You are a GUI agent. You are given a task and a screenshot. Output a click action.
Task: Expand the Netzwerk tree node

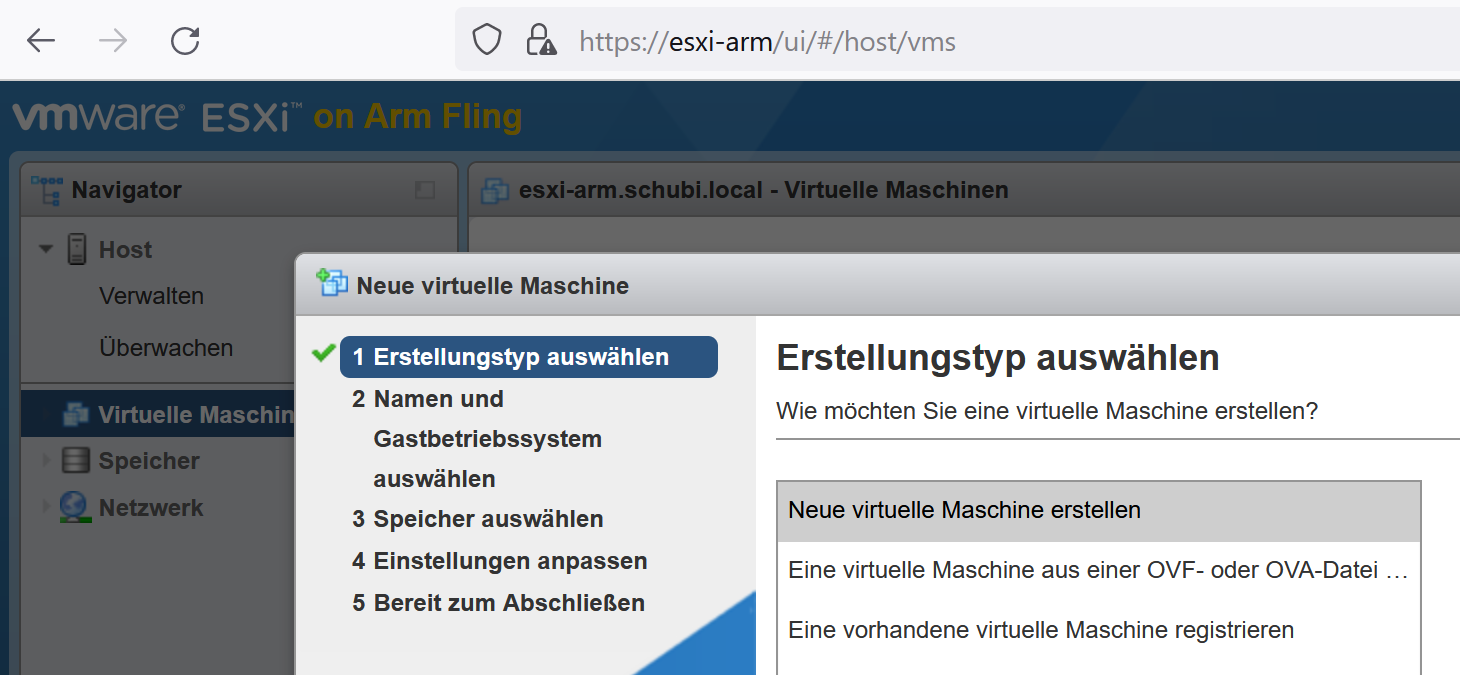[x=44, y=507]
